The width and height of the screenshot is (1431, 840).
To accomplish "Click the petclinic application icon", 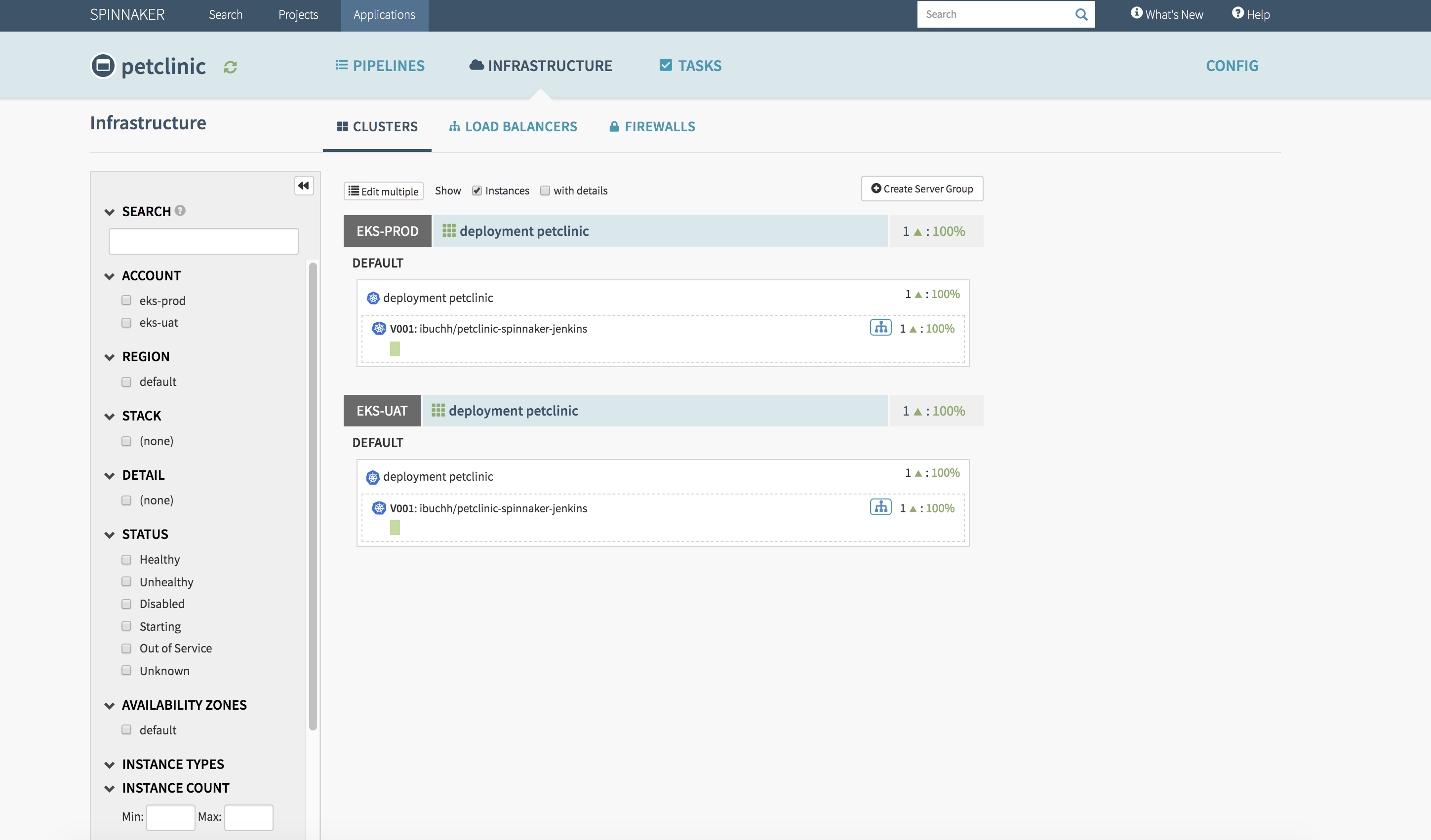I will [x=103, y=66].
